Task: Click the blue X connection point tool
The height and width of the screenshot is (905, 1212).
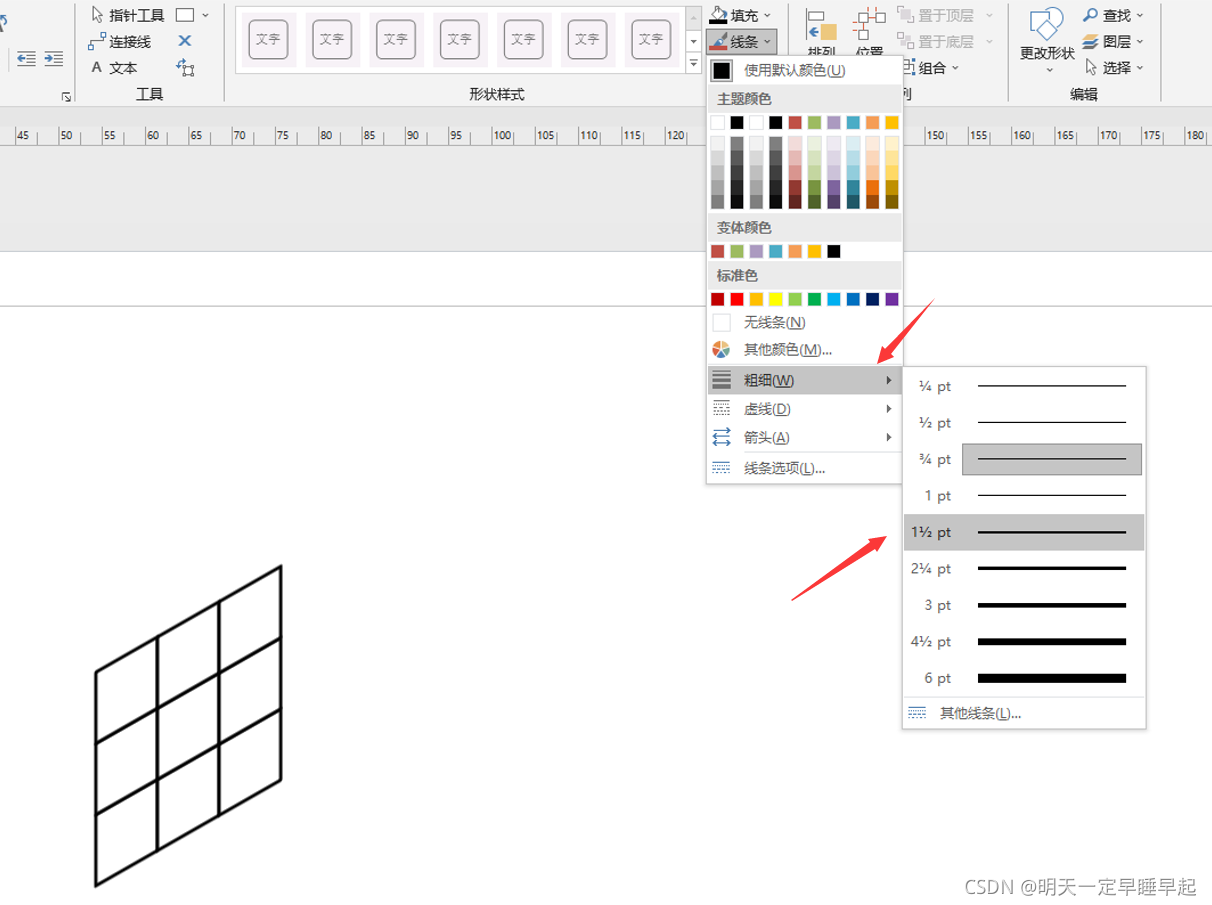Action: click(x=184, y=41)
